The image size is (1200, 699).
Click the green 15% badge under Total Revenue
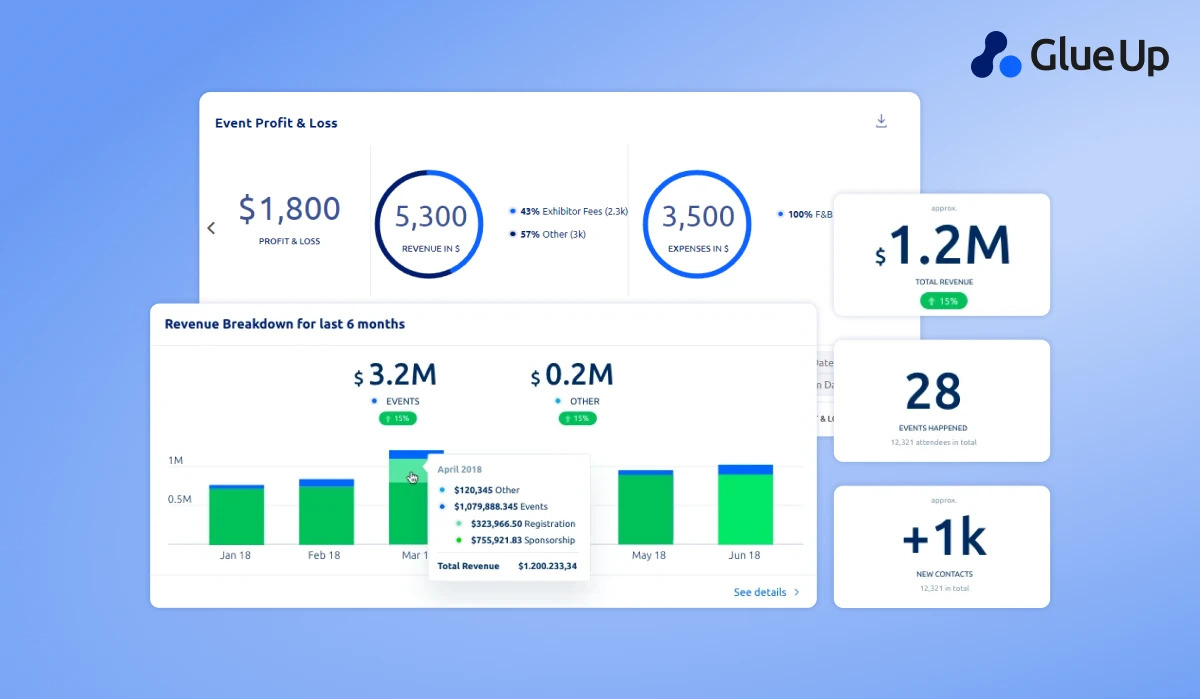(941, 301)
